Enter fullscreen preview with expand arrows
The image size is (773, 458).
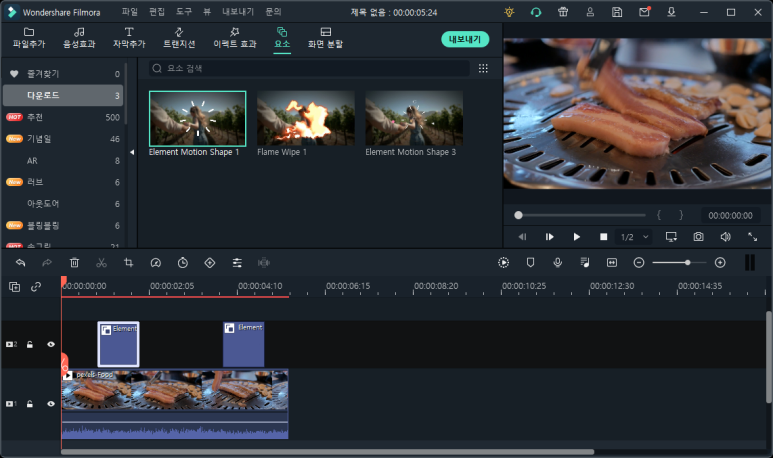(x=753, y=237)
